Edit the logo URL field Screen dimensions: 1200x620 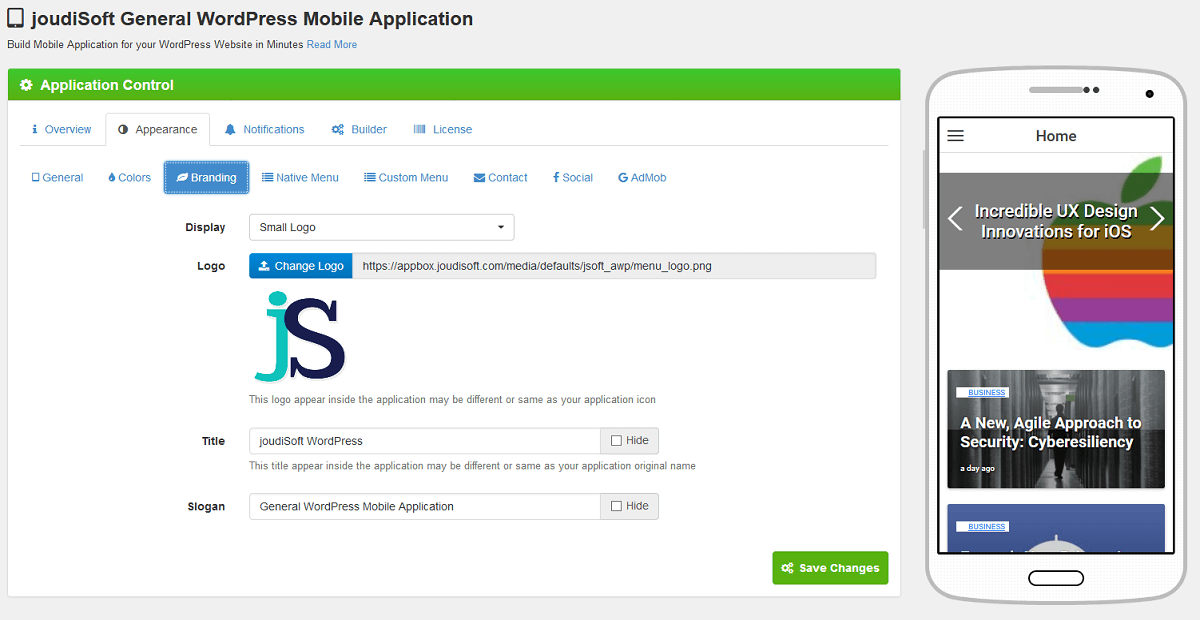coord(614,266)
